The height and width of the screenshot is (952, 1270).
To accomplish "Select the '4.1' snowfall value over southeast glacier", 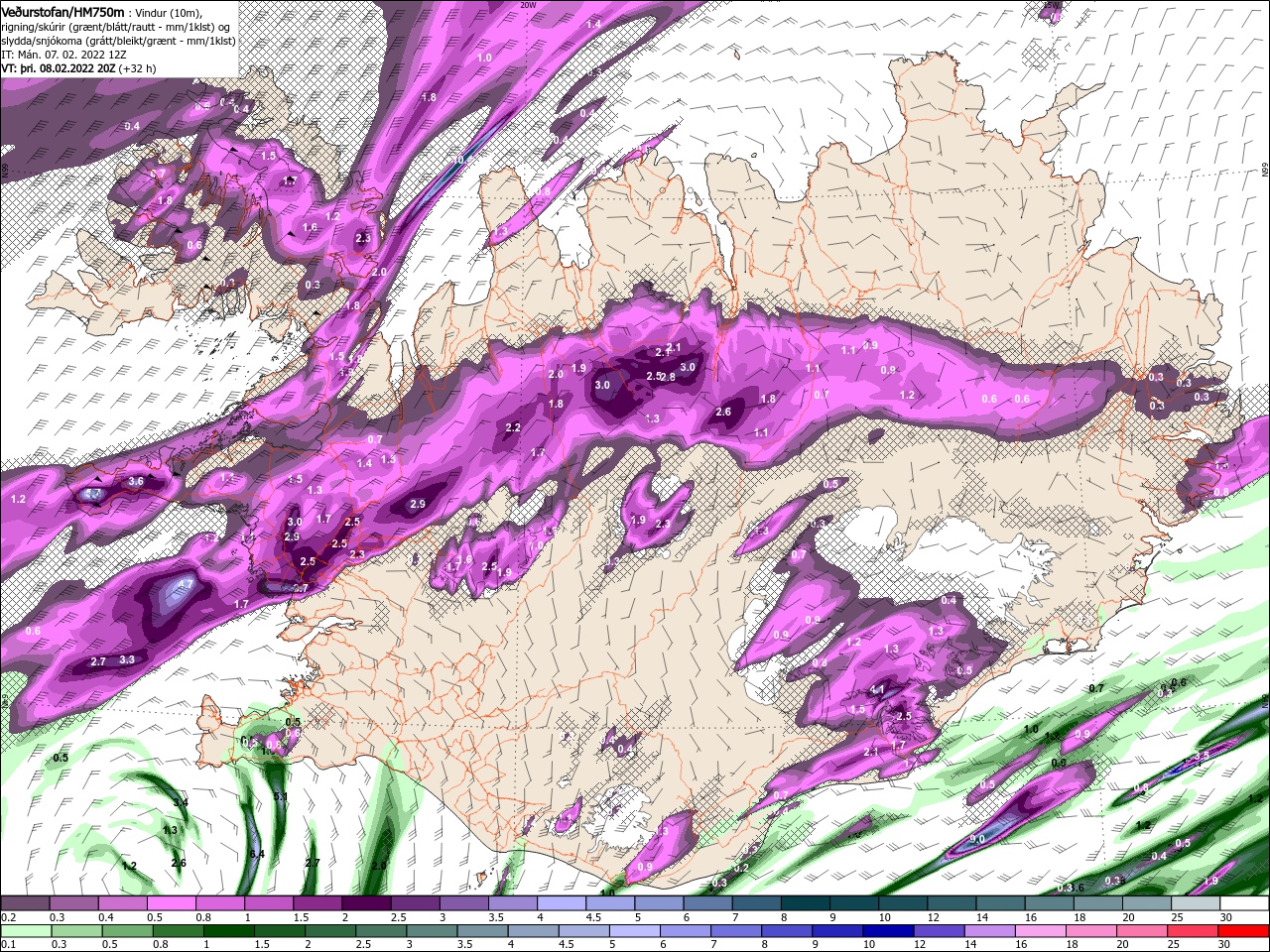I will click(x=877, y=690).
